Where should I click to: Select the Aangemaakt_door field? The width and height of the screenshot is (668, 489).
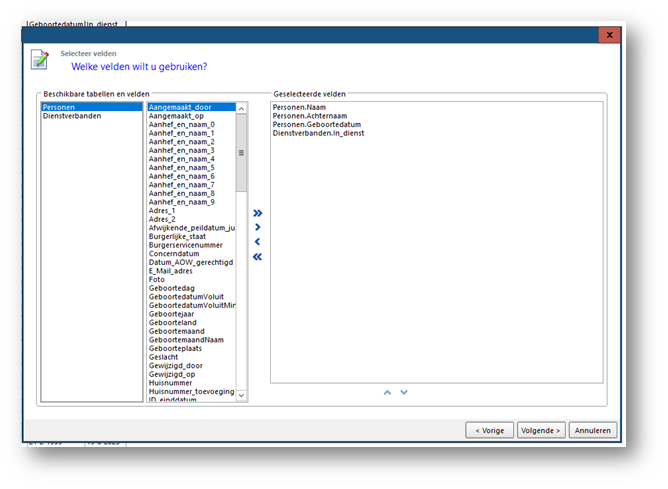coord(191,107)
